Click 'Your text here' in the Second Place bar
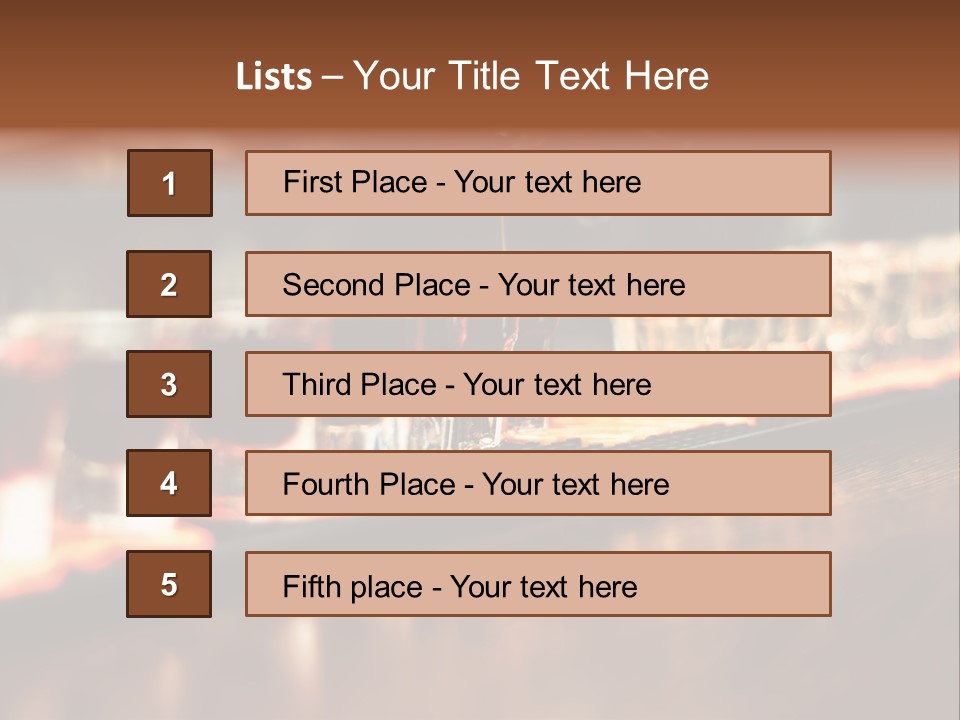The height and width of the screenshot is (720, 960). 591,285
